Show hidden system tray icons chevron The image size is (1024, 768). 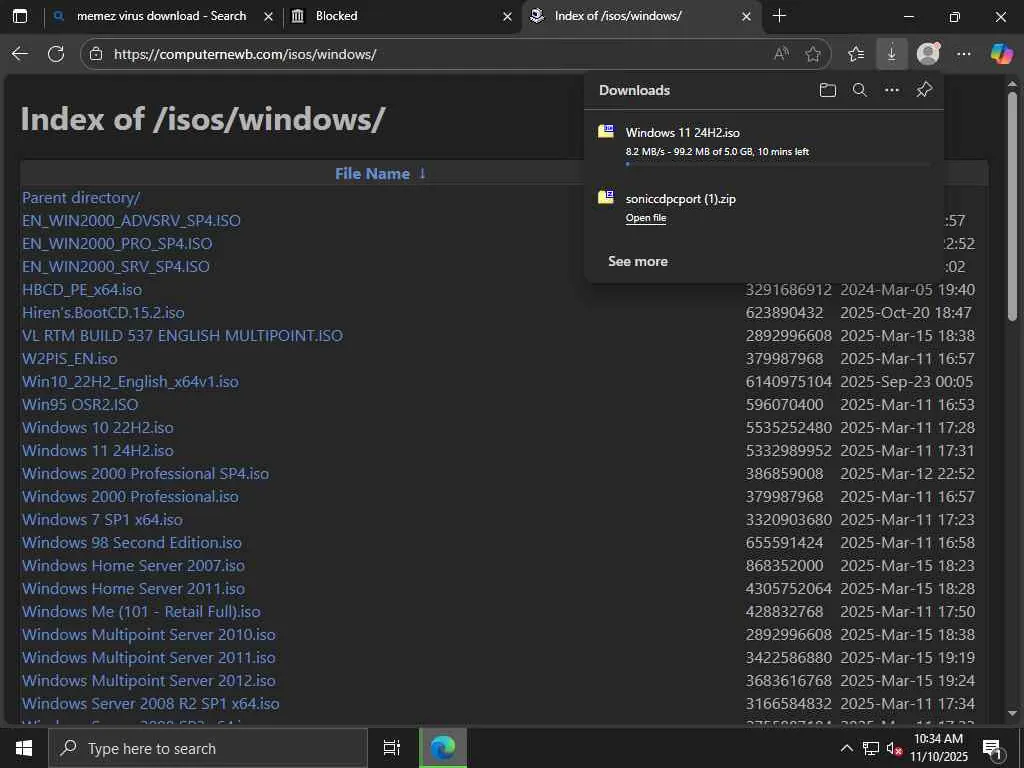846,748
